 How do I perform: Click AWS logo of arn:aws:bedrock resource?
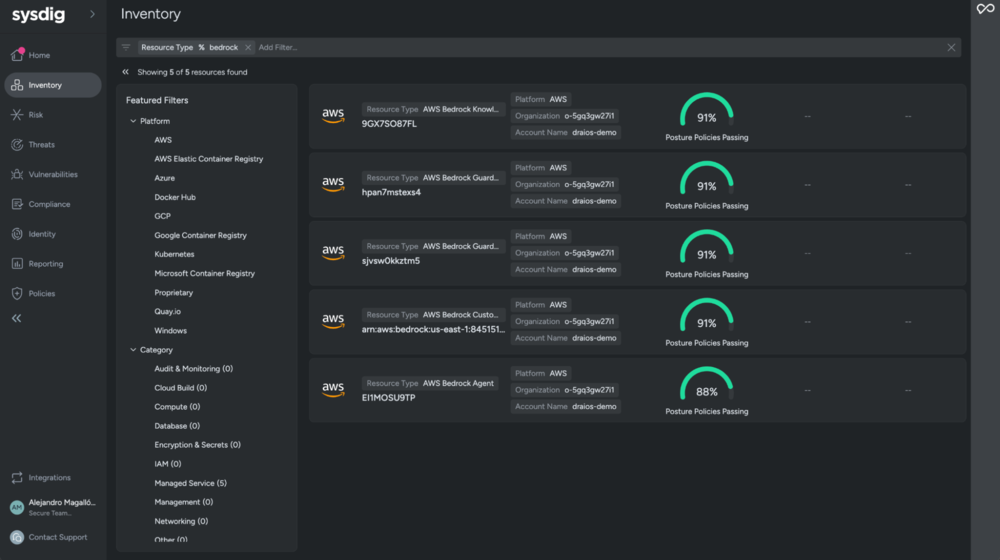click(333, 321)
